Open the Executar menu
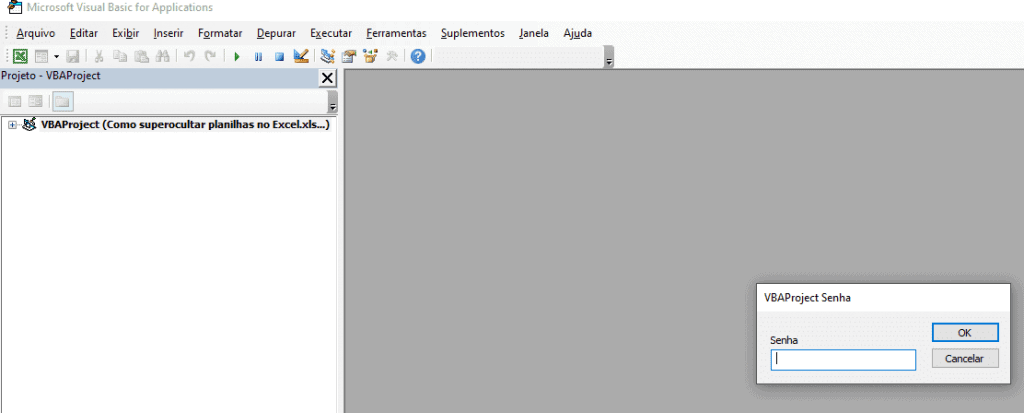The width and height of the screenshot is (1024, 413). pos(331,33)
